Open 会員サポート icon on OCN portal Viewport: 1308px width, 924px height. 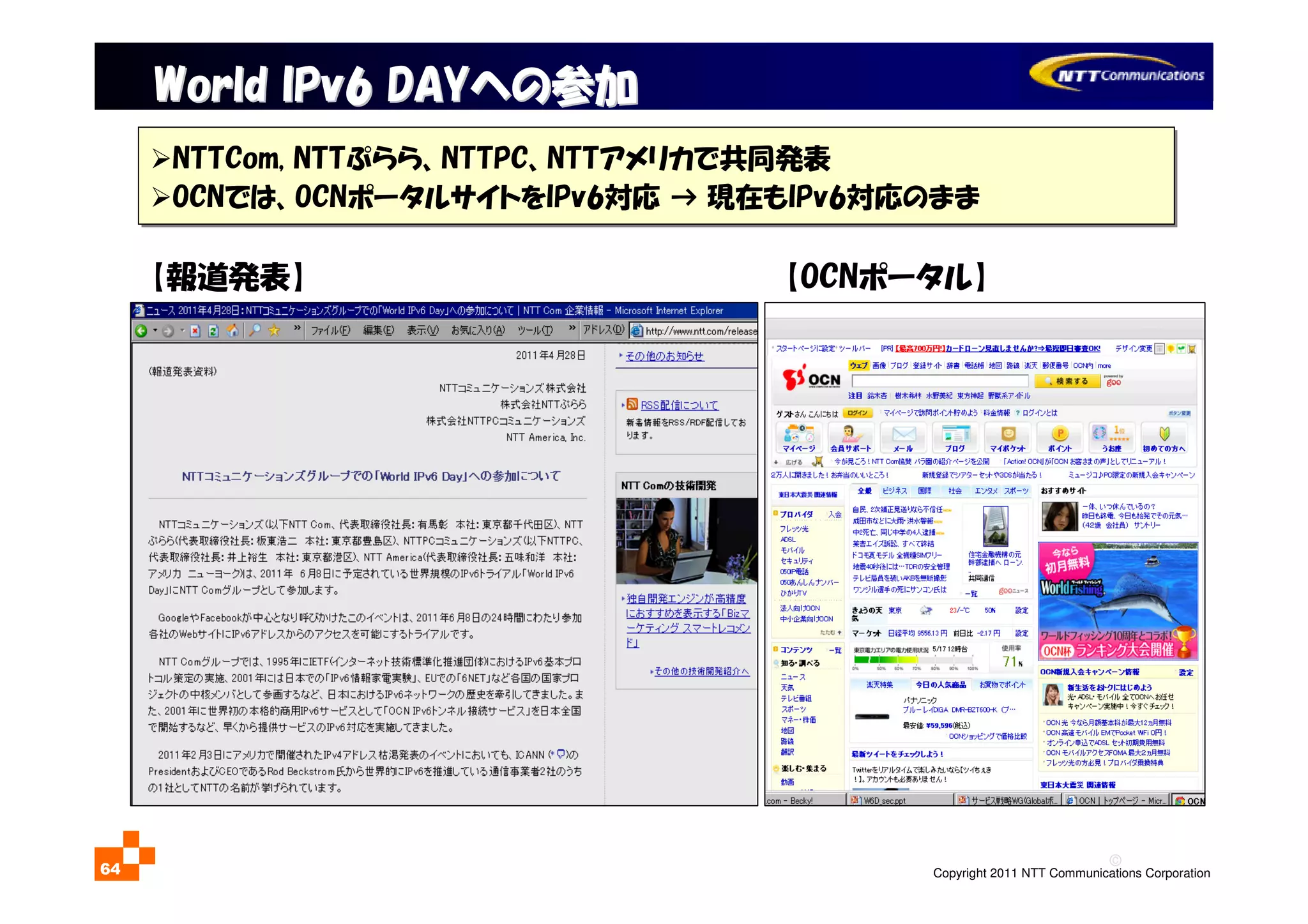pos(850,438)
